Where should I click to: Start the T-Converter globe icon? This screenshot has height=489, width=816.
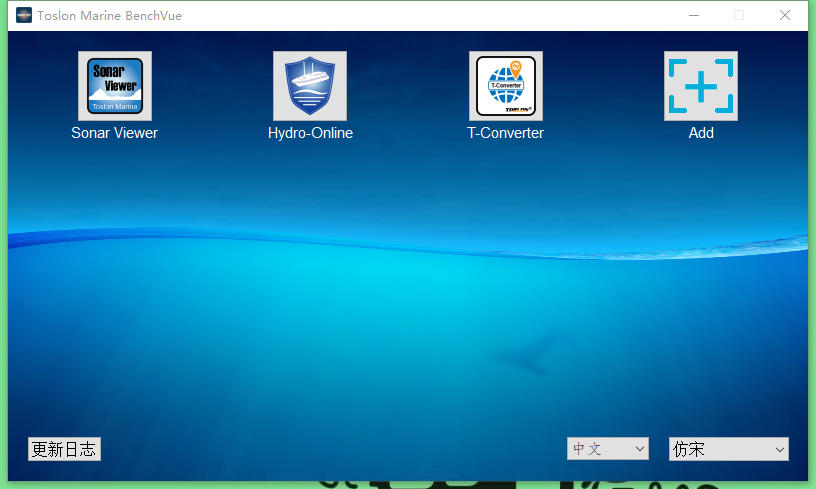(506, 86)
